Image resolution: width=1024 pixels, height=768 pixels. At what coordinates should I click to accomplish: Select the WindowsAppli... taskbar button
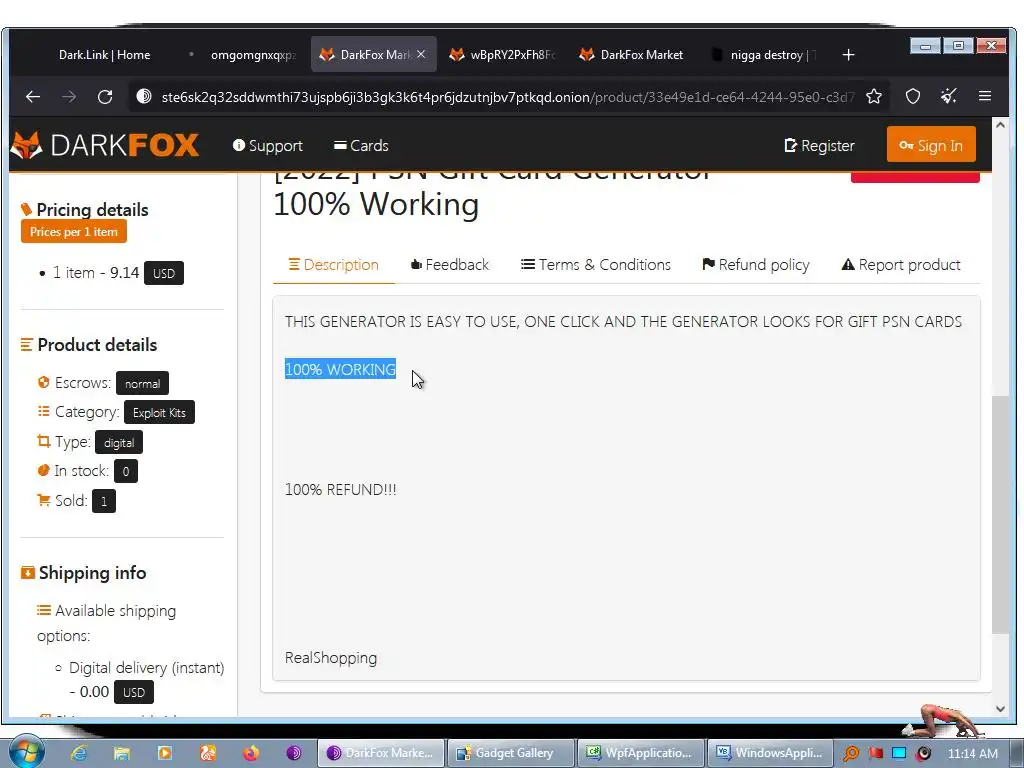click(770, 753)
